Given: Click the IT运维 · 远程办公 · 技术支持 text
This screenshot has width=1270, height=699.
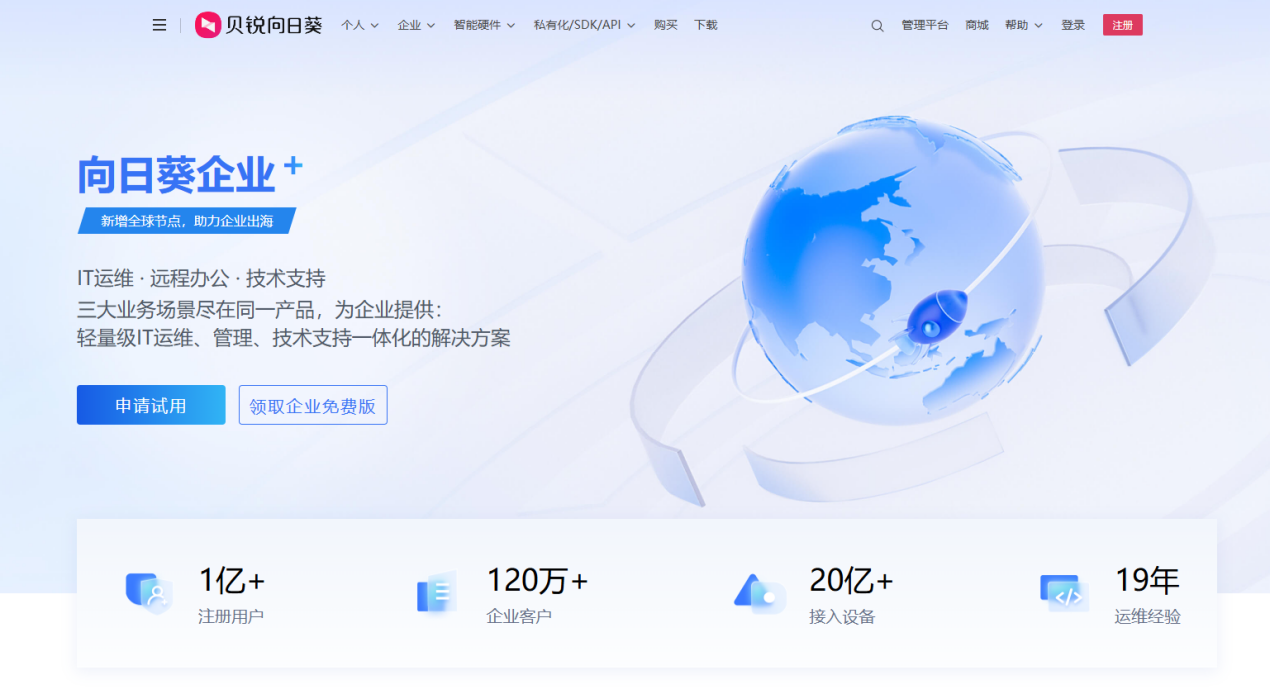Looking at the screenshot, I should pyautogui.click(x=201, y=278).
